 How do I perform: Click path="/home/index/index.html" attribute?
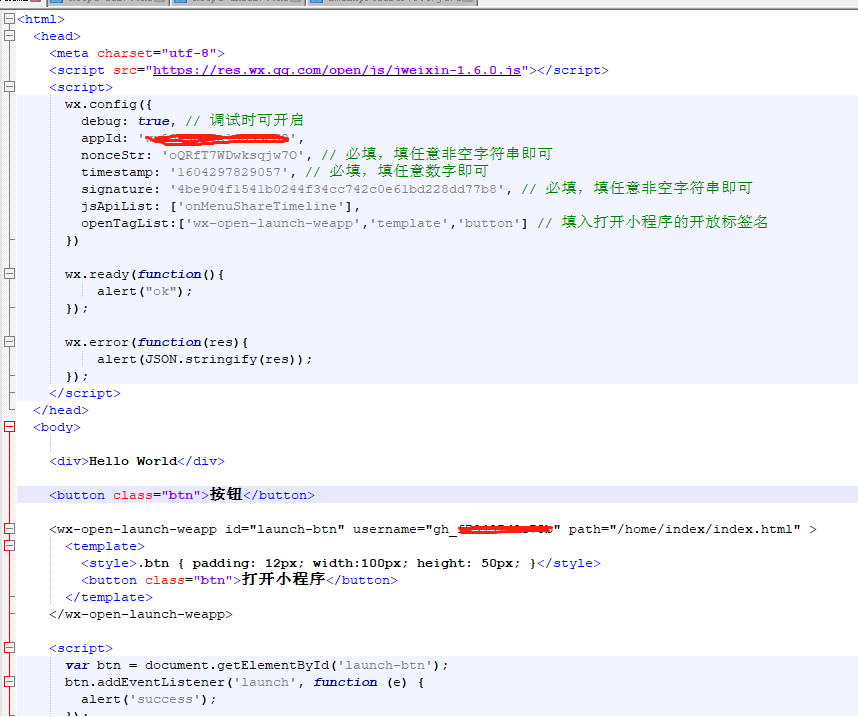pyautogui.click(x=685, y=529)
